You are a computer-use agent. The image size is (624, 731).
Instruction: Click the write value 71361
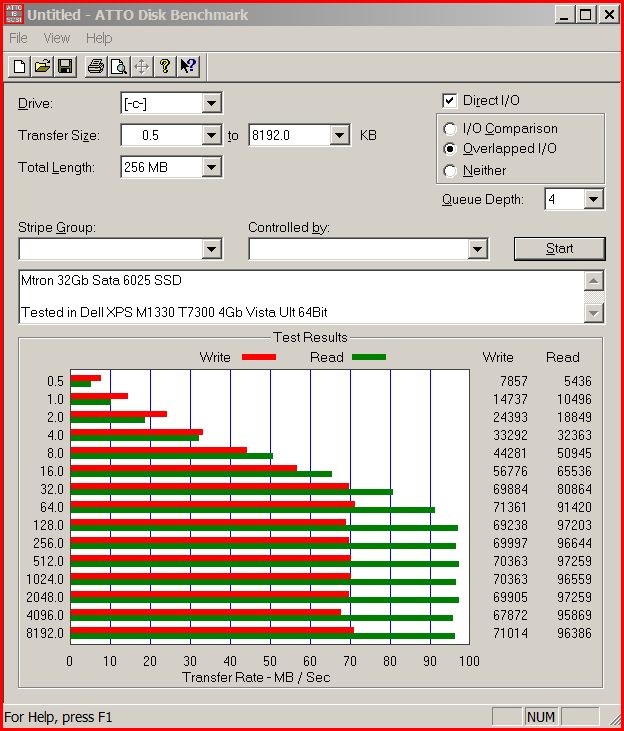coord(510,507)
